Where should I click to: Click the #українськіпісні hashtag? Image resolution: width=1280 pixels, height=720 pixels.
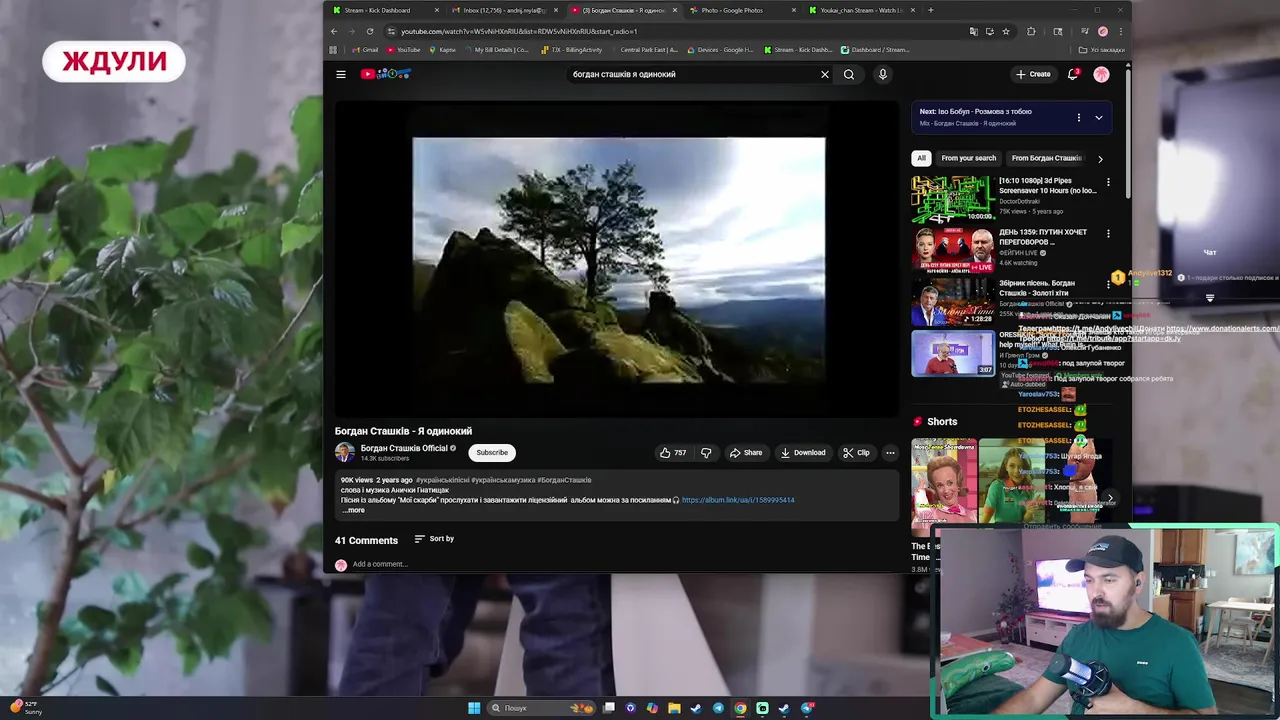pyautogui.click(x=443, y=480)
